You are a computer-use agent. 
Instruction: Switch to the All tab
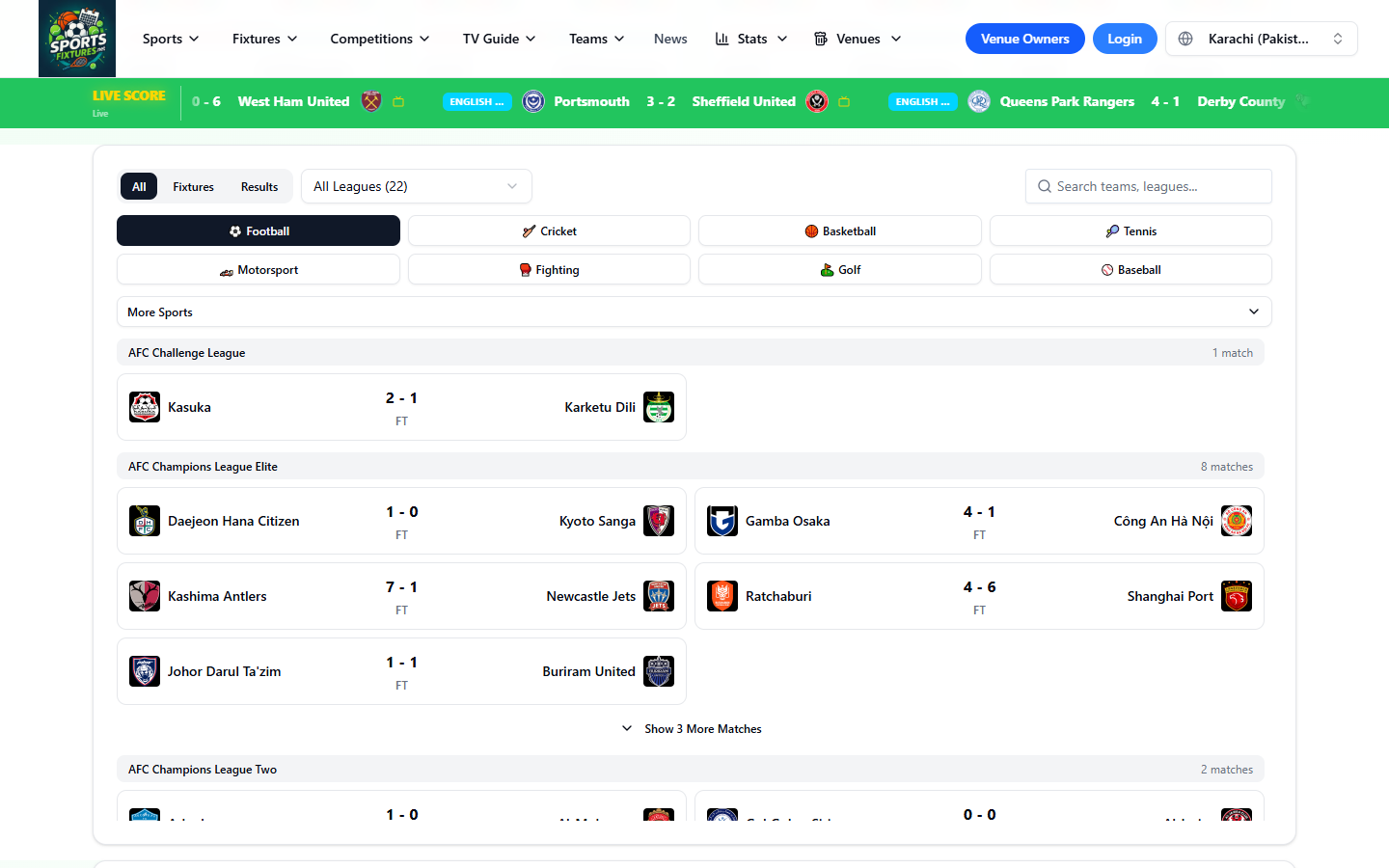click(x=139, y=186)
